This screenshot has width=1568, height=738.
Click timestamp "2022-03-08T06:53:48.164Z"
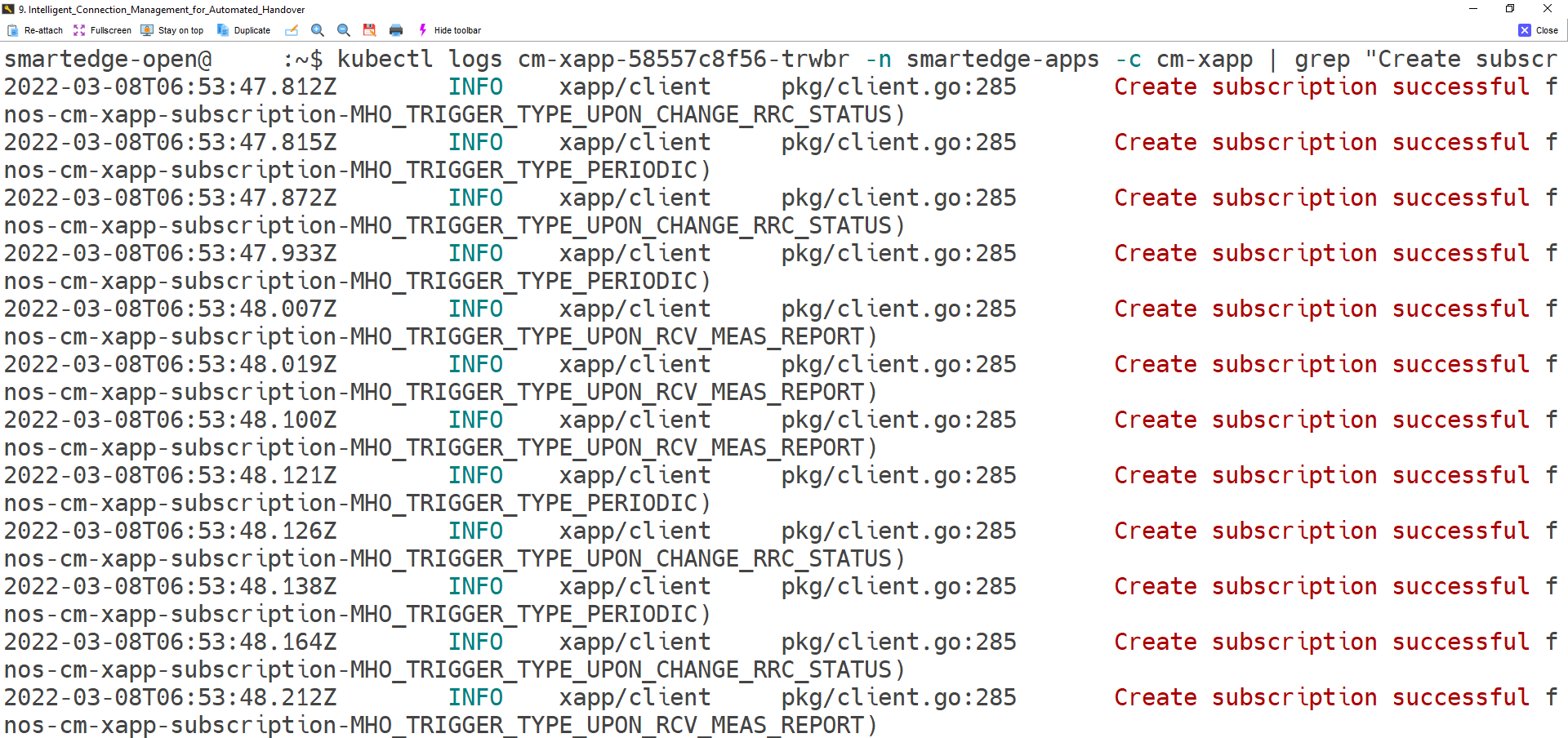coord(171,642)
